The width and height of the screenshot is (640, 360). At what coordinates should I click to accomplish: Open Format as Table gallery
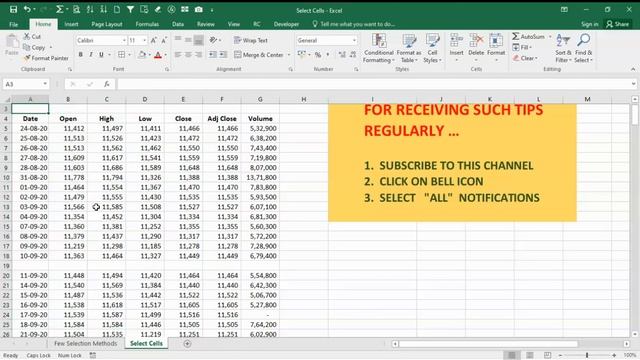click(x=409, y=48)
